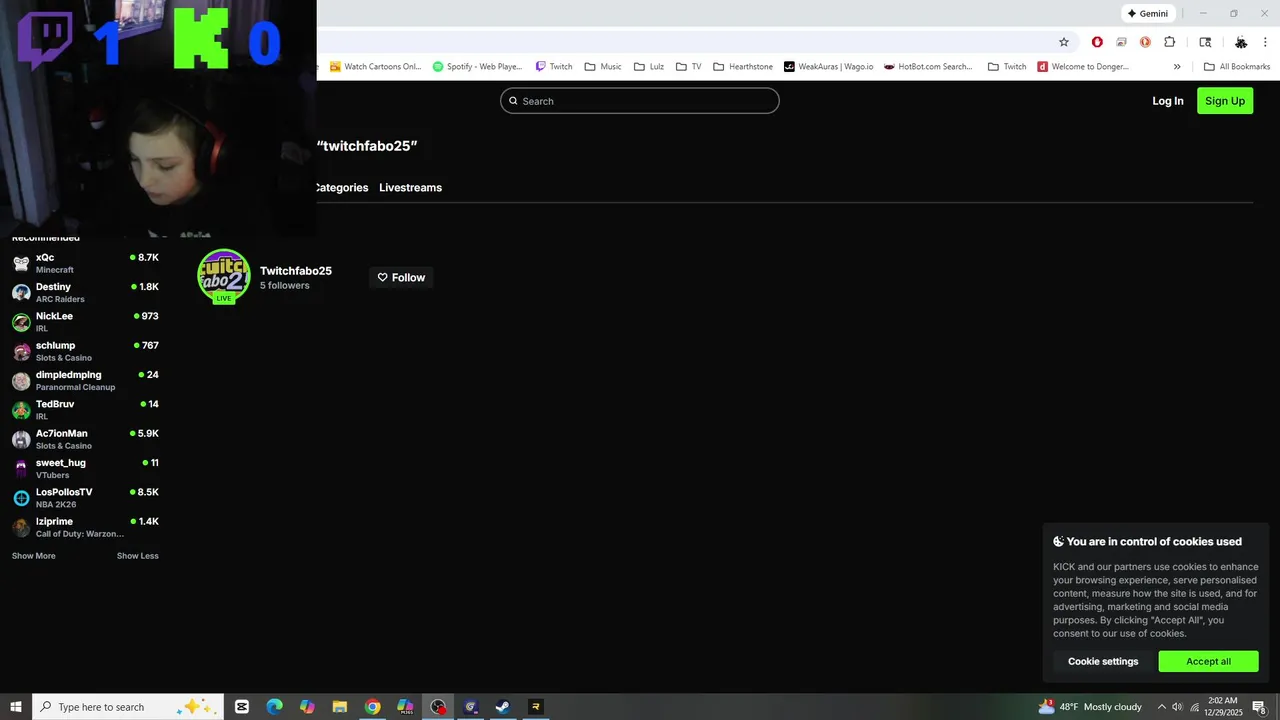Open Destiny's ARC Raiders stream

[85, 293]
